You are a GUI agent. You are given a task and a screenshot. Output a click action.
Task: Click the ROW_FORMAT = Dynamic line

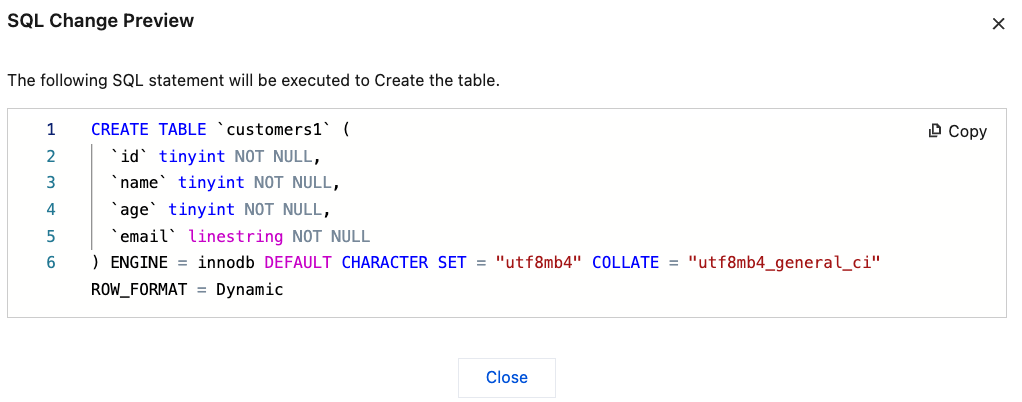point(187,290)
